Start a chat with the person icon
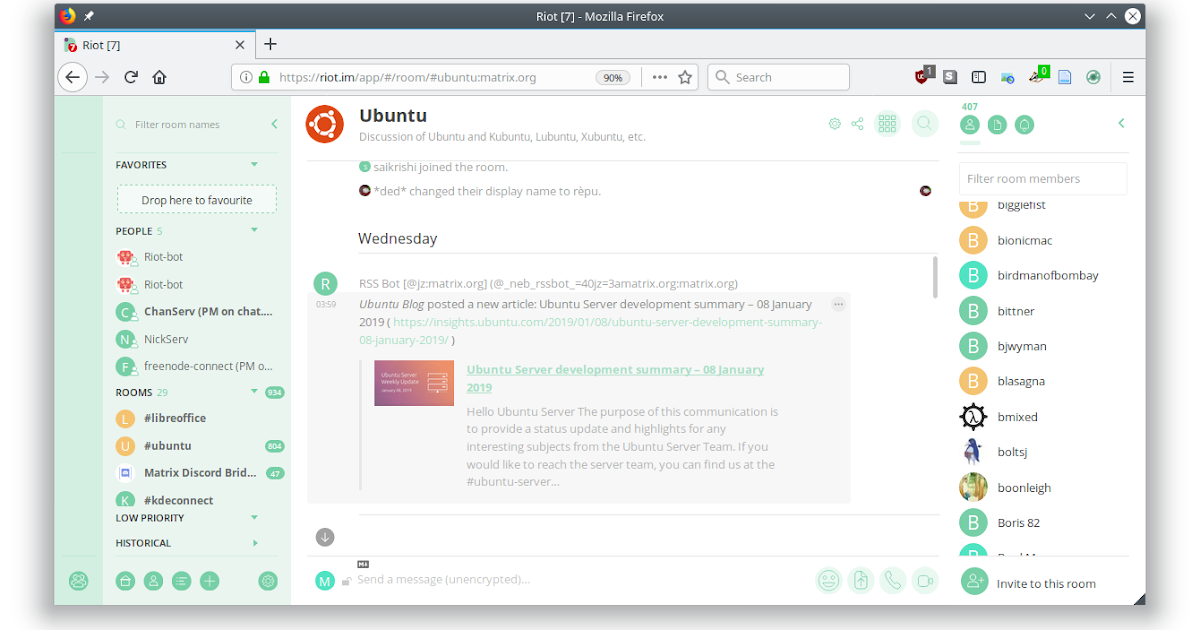This screenshot has height=630, width=1200. coord(153,580)
